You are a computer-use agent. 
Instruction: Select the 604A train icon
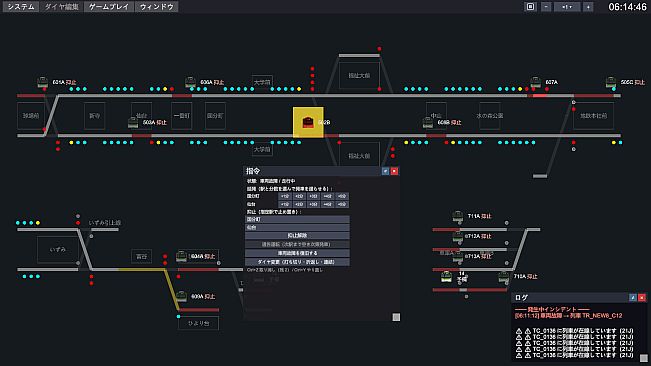181,256
